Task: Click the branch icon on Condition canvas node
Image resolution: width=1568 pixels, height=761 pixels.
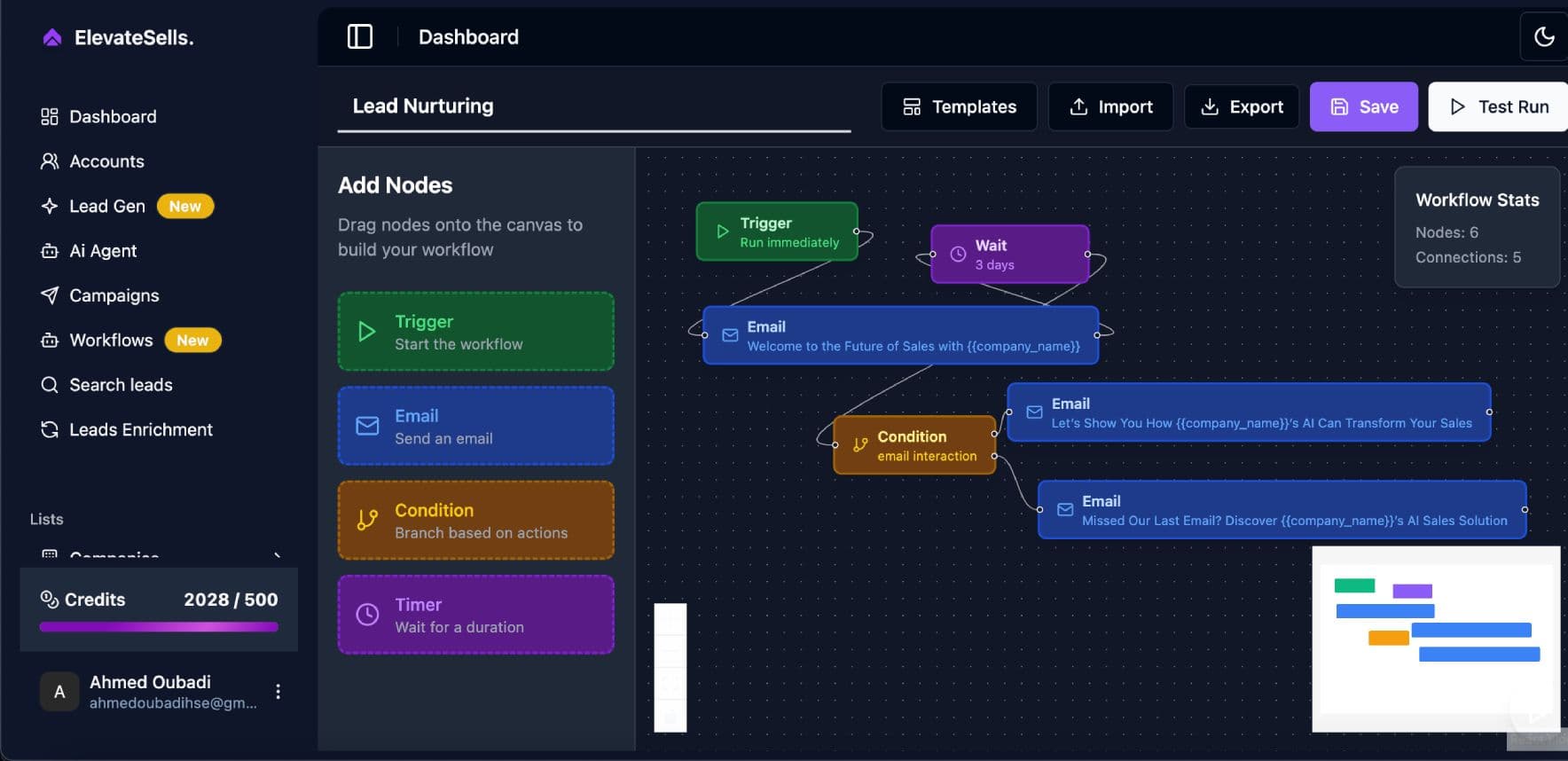Action: coord(859,445)
